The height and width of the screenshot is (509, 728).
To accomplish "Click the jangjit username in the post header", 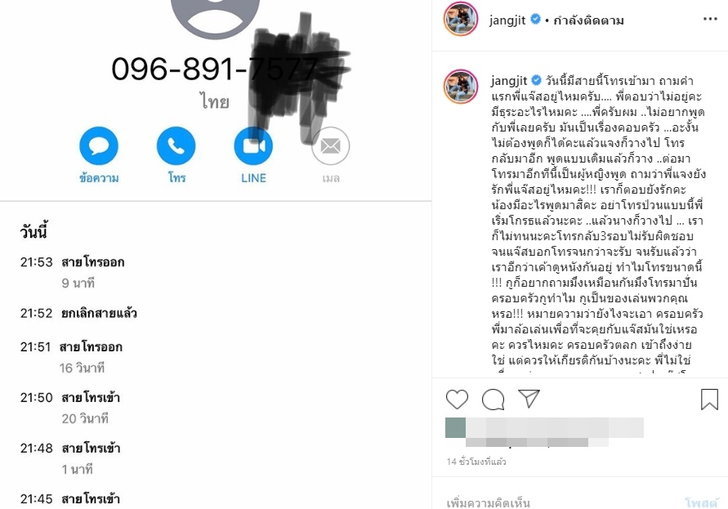I will pos(507,20).
